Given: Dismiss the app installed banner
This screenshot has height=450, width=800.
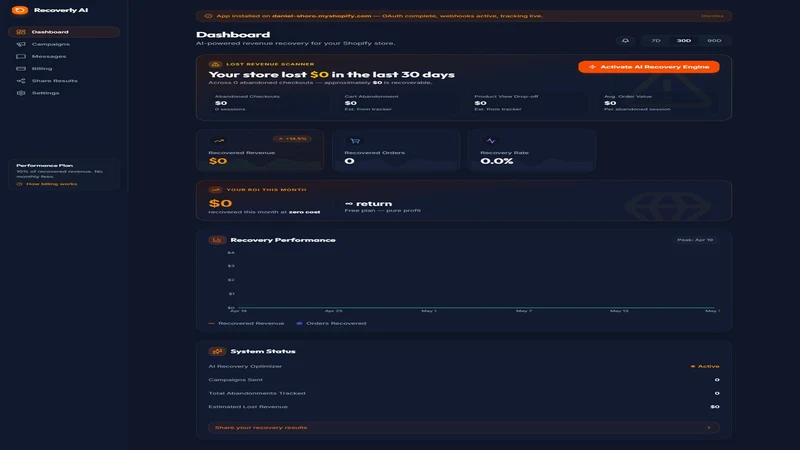Looking at the screenshot, I should pyautogui.click(x=712, y=16).
